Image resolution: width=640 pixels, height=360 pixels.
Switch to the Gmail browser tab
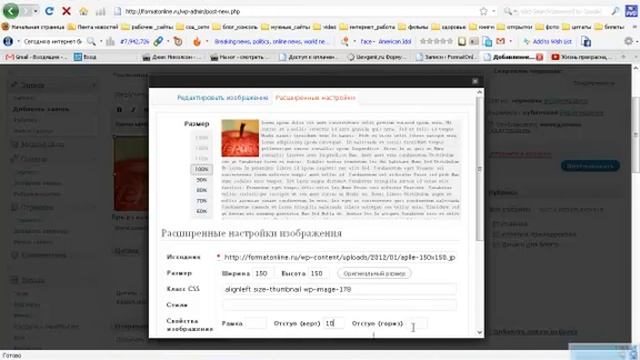pyautogui.click(x=36, y=57)
